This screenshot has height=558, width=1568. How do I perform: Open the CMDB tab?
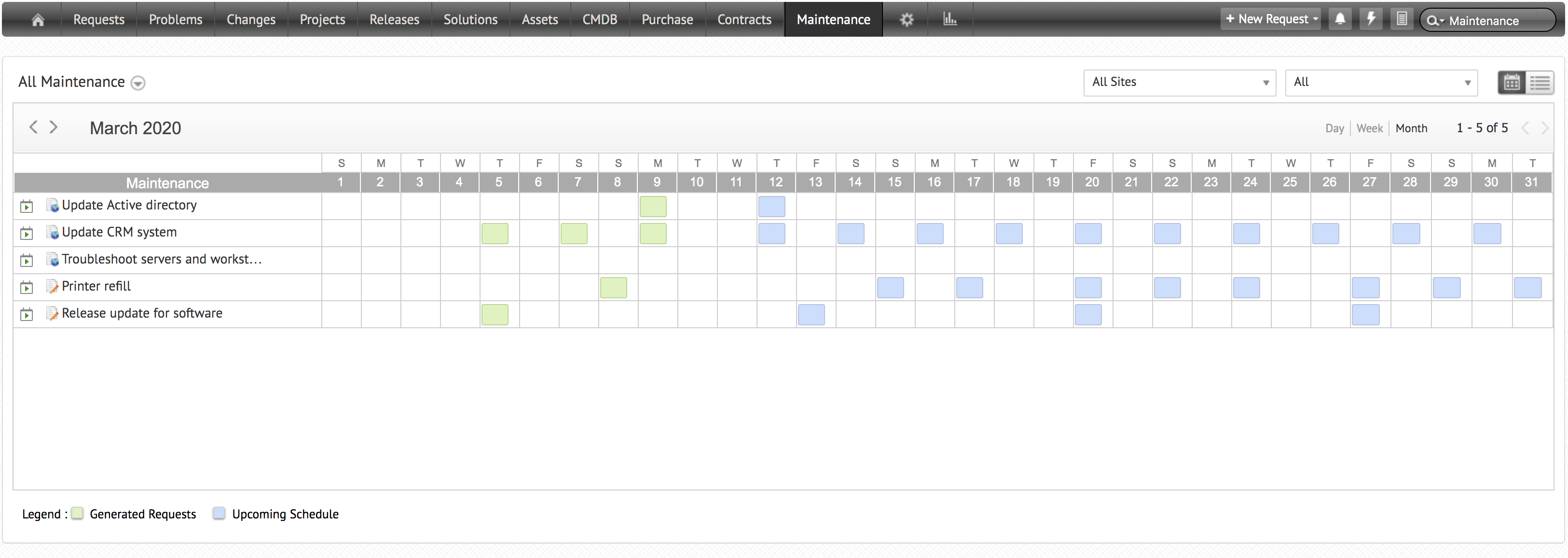pyautogui.click(x=600, y=19)
